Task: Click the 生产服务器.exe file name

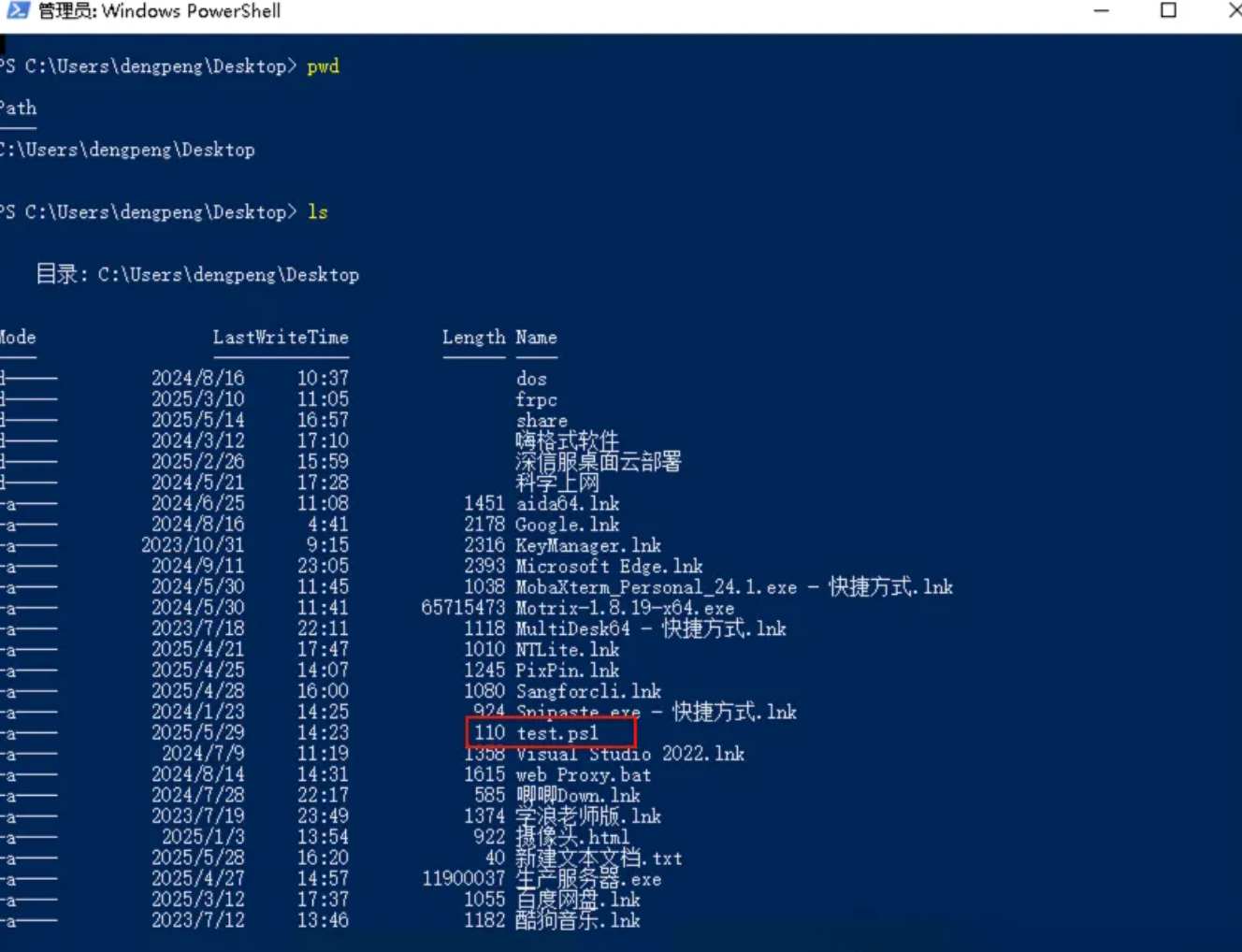Action: click(588, 879)
